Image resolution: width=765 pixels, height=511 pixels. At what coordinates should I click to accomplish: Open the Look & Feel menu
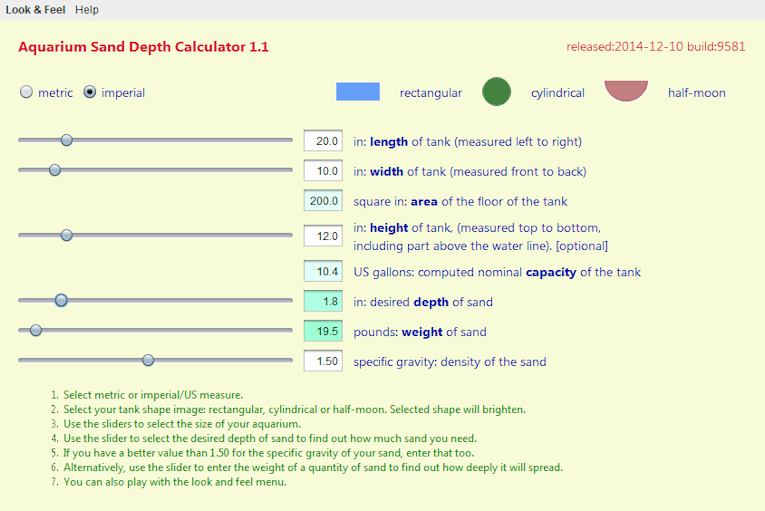click(x=35, y=10)
